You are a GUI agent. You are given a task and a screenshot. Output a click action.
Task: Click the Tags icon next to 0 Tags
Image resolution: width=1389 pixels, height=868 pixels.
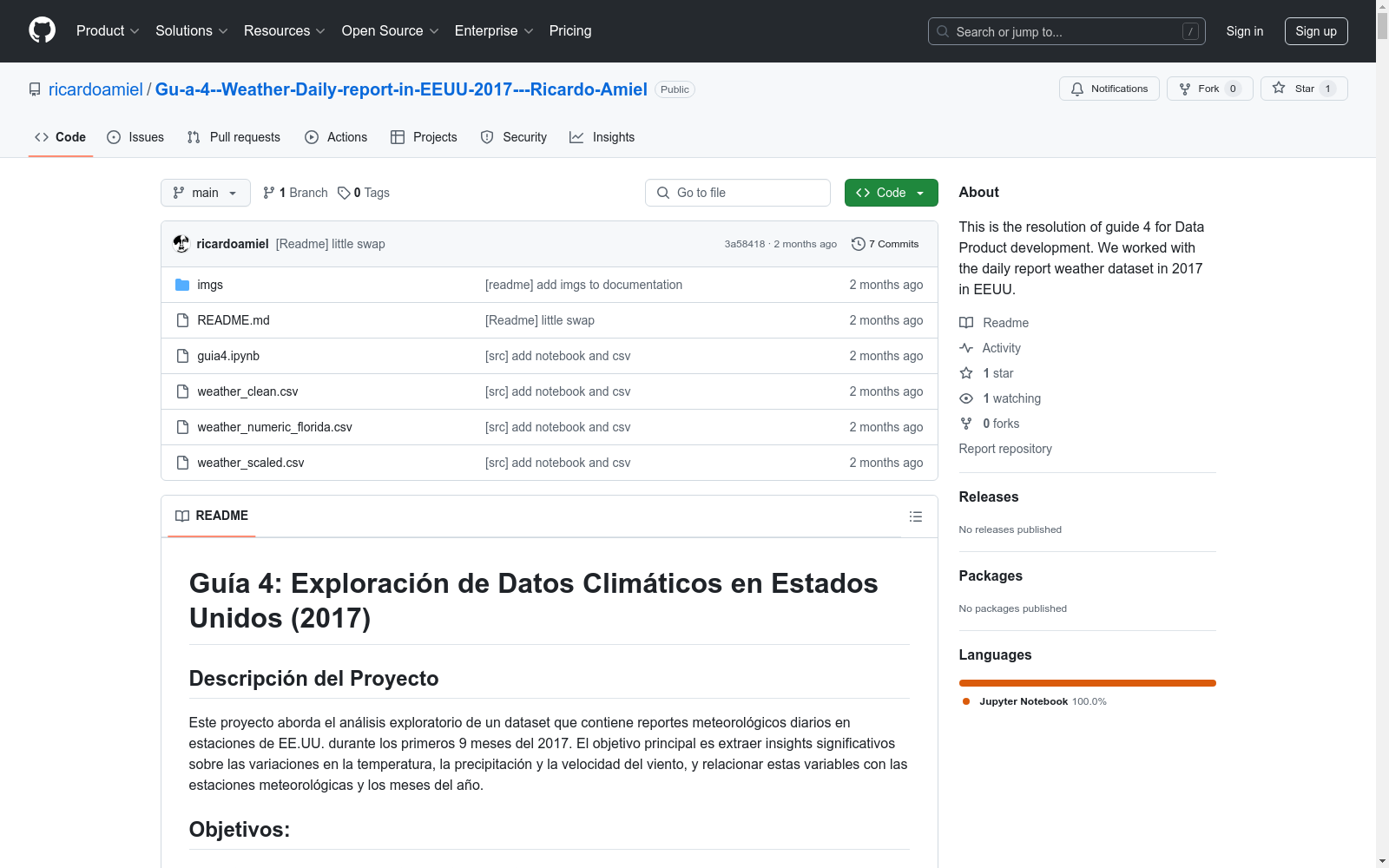point(344,193)
